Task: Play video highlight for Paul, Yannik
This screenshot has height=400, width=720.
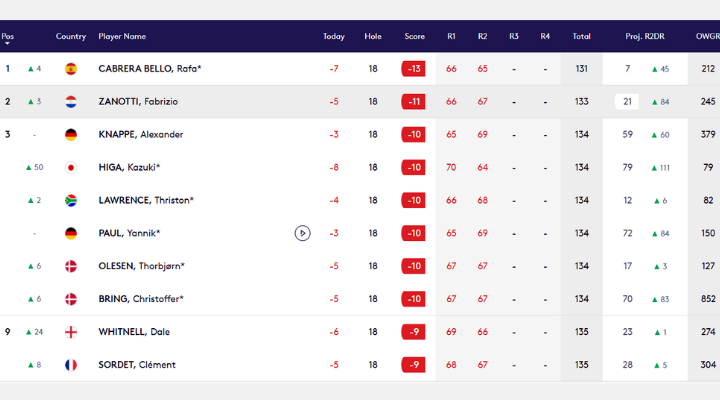Action: (302, 233)
